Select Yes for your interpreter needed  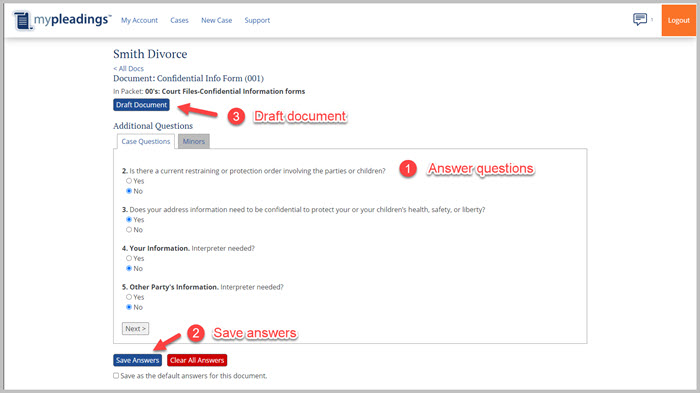tap(129, 258)
